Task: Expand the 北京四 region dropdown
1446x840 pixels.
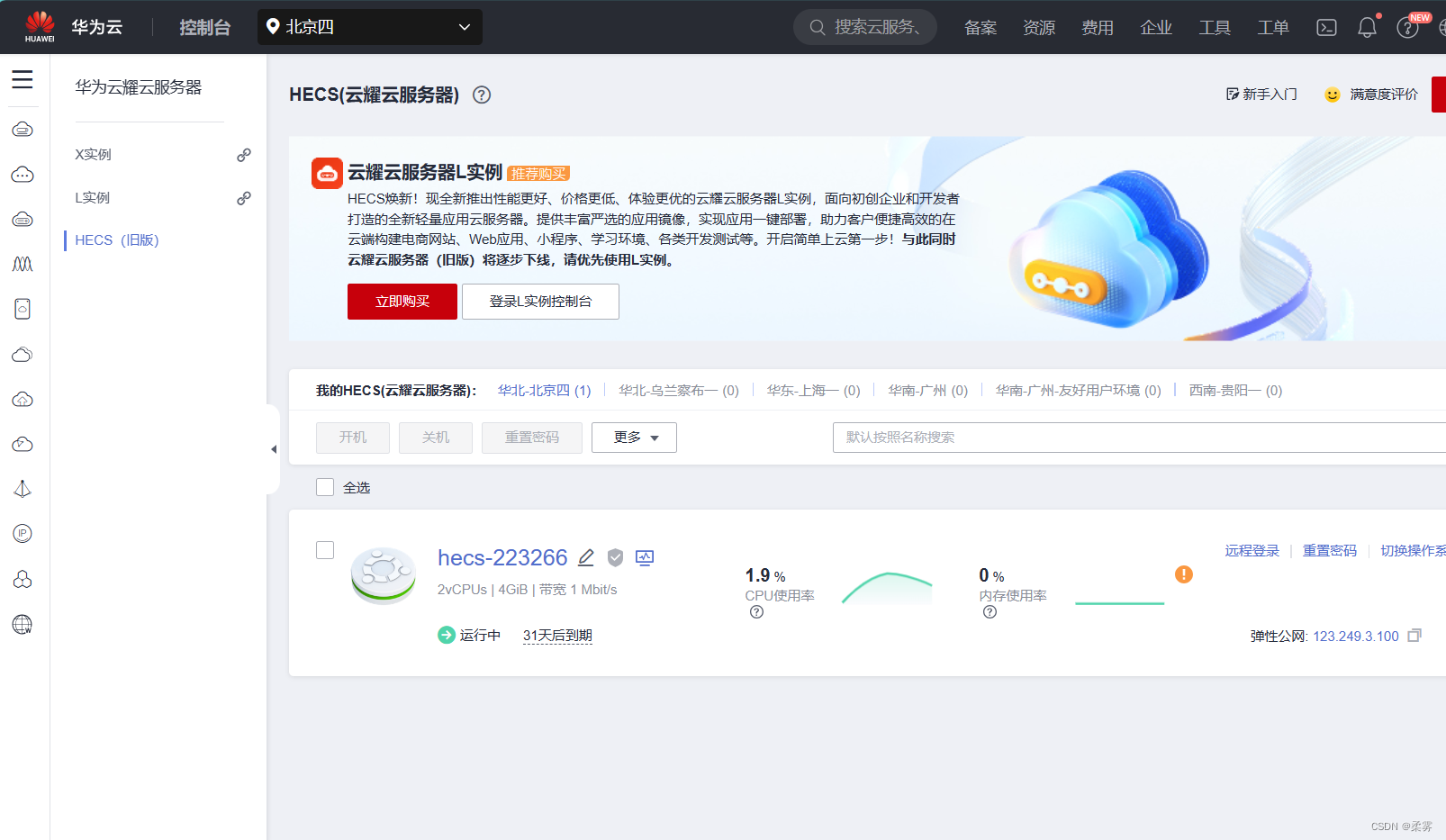Action: pyautogui.click(x=370, y=27)
